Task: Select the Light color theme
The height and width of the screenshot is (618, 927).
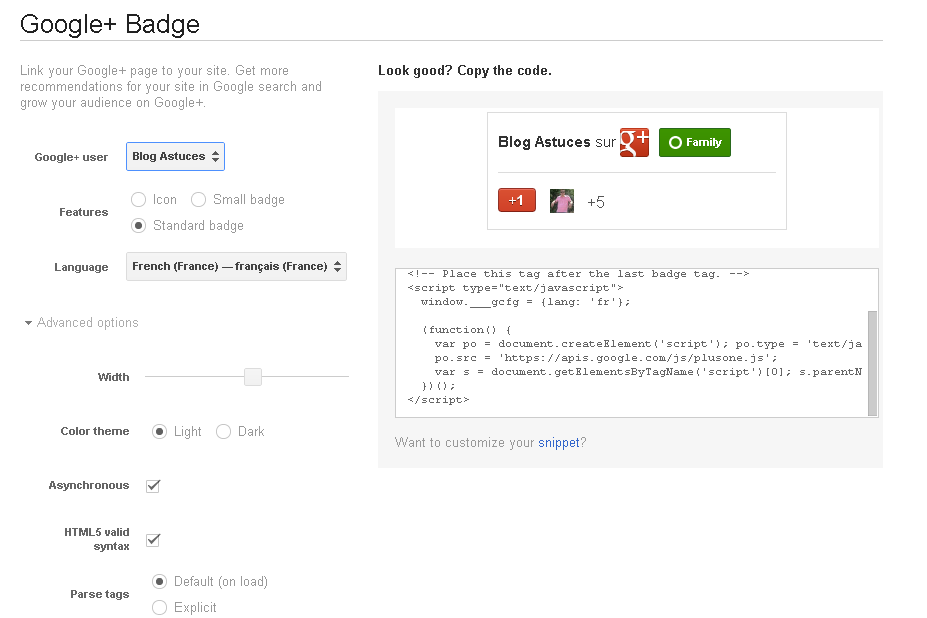Action: pos(160,432)
